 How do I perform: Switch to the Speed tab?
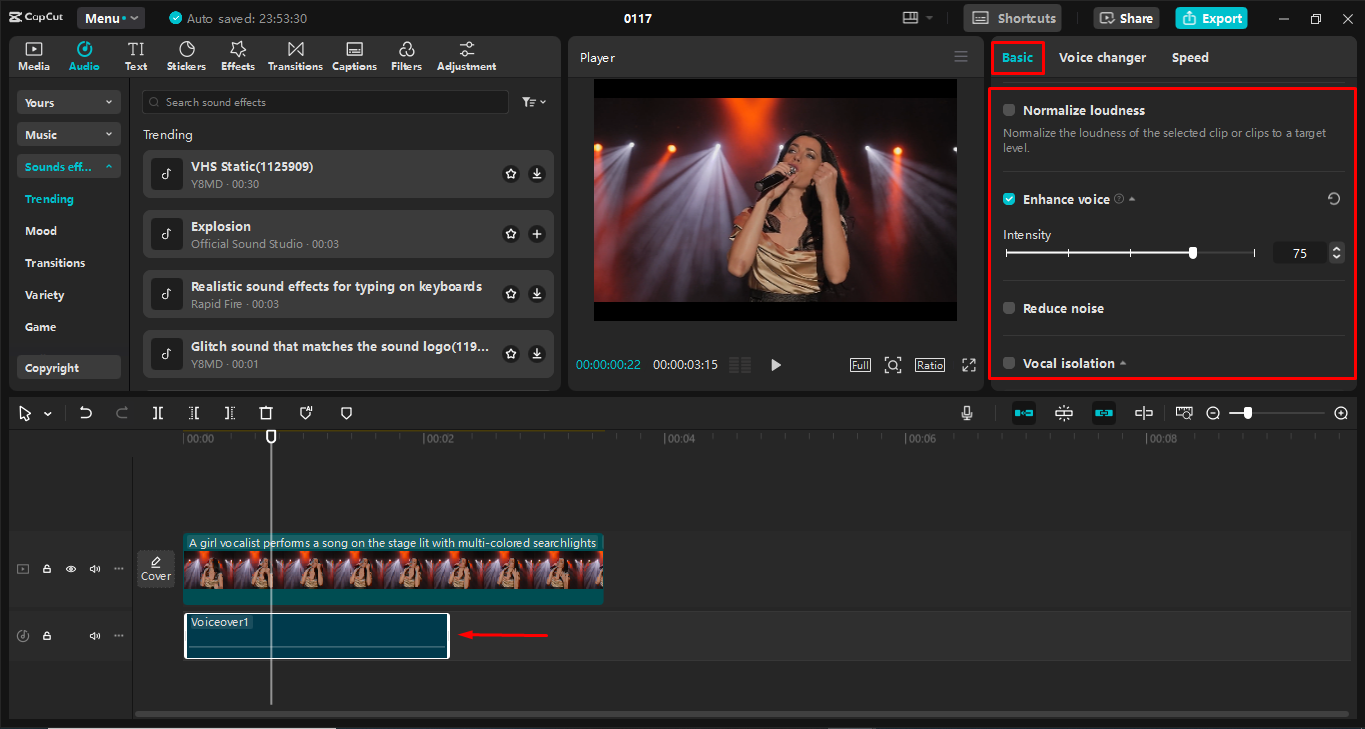1190,58
